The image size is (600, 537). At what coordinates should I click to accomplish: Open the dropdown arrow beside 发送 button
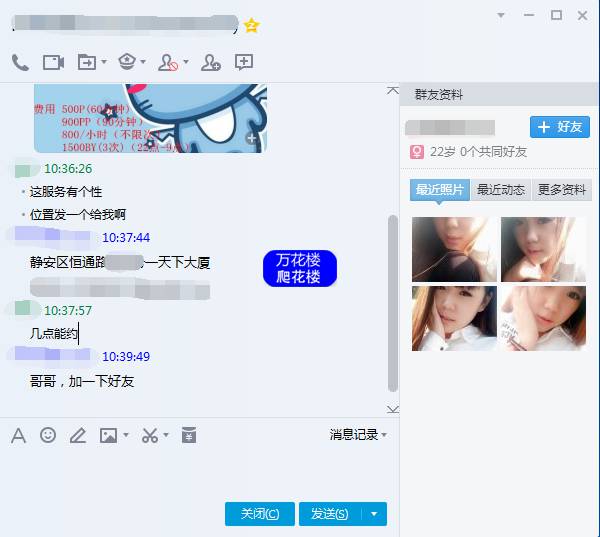pyautogui.click(x=374, y=514)
